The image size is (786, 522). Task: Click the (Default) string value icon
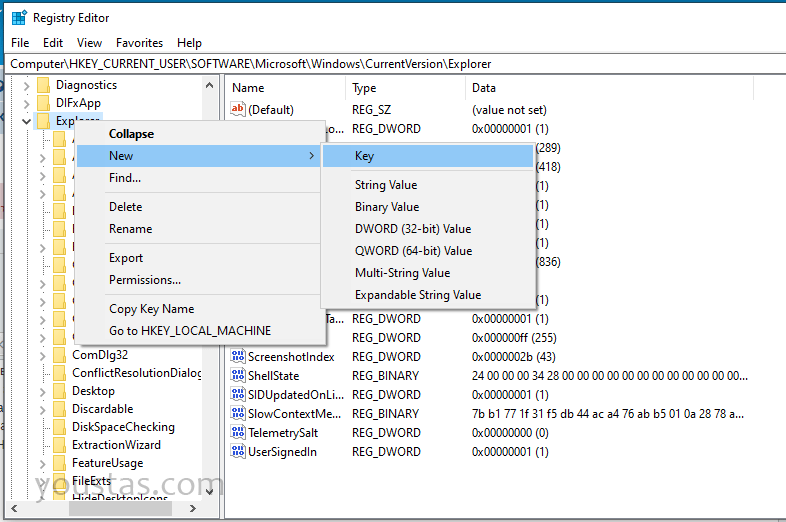point(238,109)
